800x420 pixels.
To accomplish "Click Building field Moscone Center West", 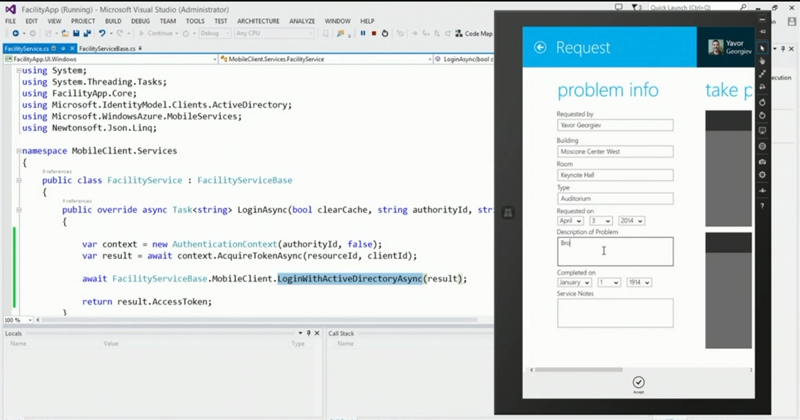I will 615,152.
